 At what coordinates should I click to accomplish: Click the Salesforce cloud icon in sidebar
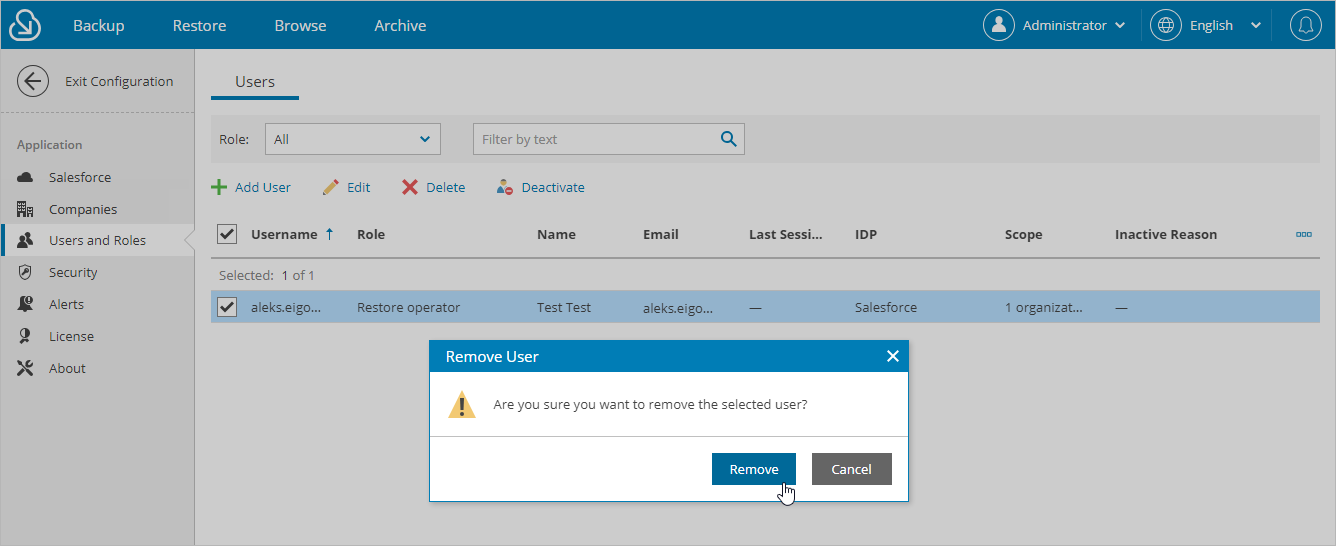(26, 177)
